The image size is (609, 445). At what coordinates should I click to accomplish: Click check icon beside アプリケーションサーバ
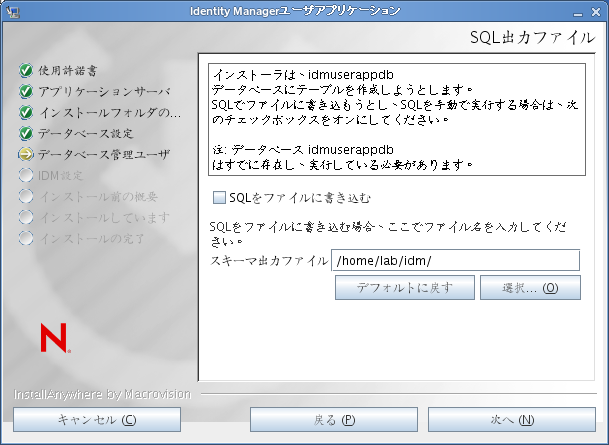26,91
